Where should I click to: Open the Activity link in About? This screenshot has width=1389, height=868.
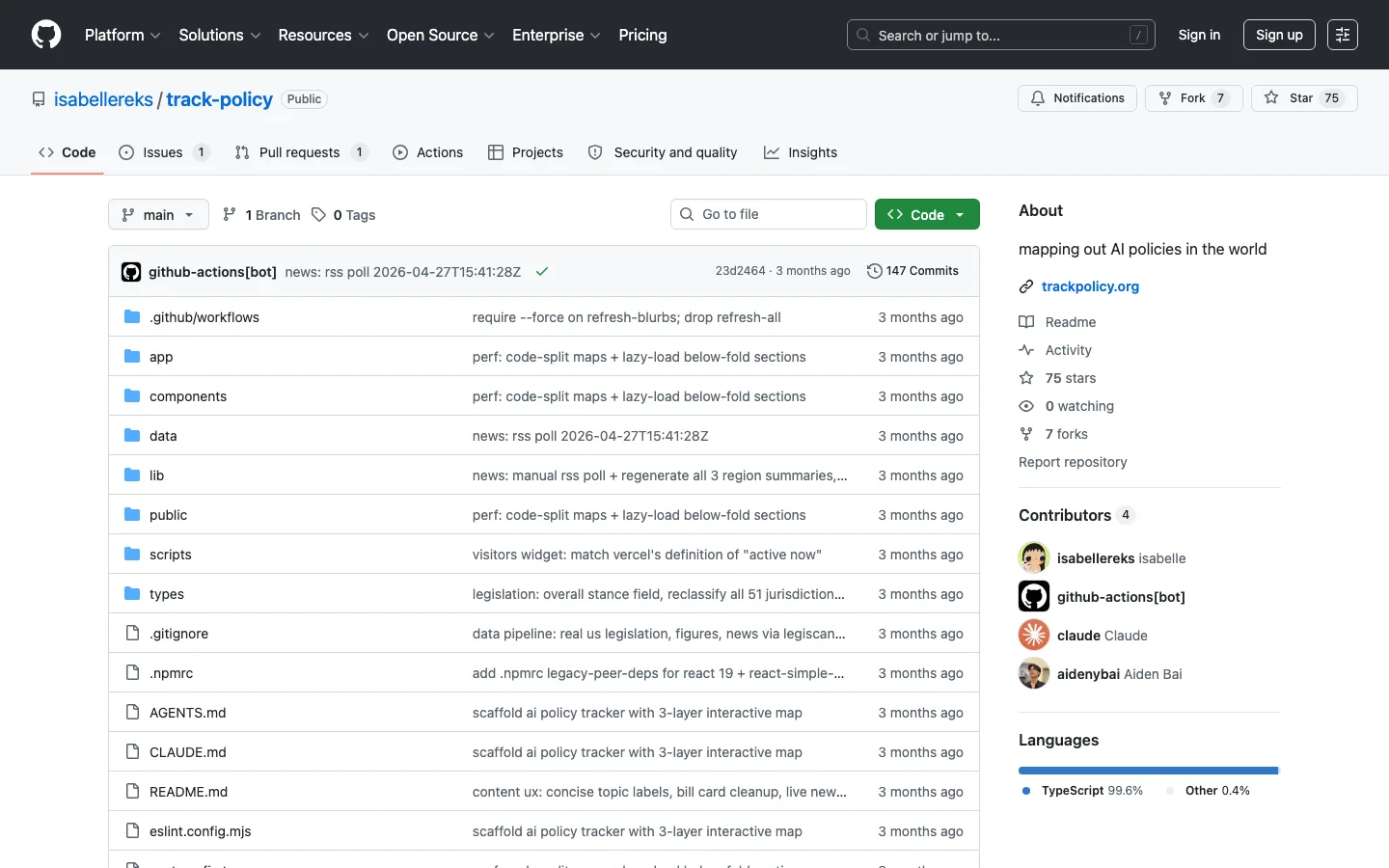[1055, 350]
